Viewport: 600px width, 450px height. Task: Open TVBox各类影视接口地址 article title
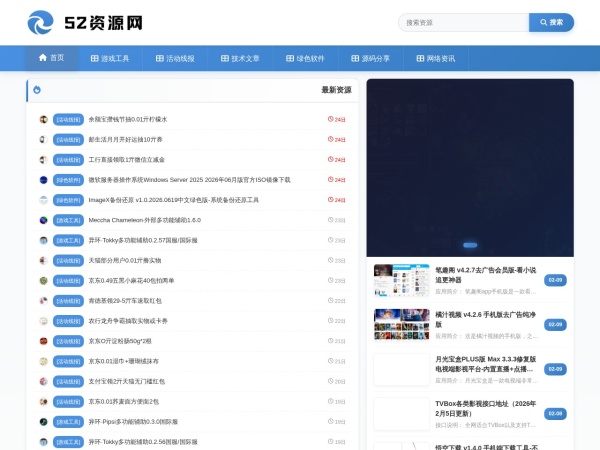click(x=486, y=408)
